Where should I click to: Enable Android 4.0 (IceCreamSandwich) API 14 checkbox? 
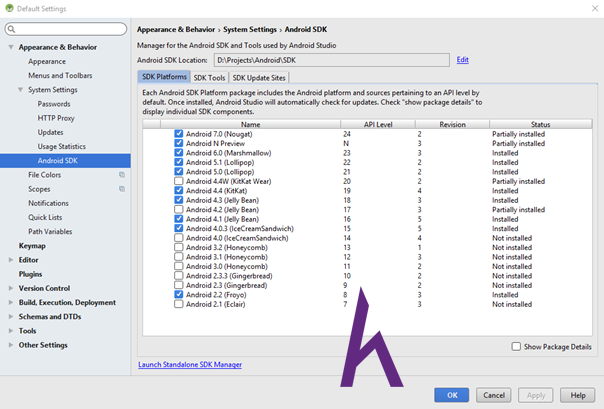pos(178,238)
